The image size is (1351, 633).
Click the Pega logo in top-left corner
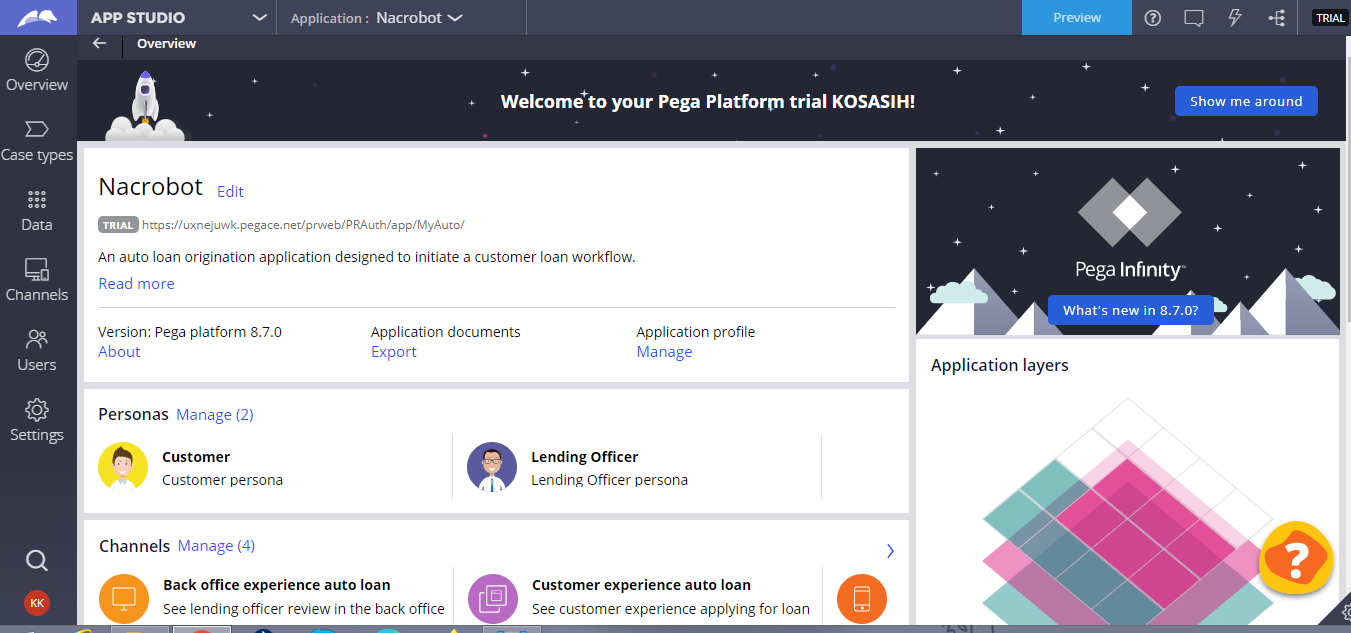click(37, 18)
